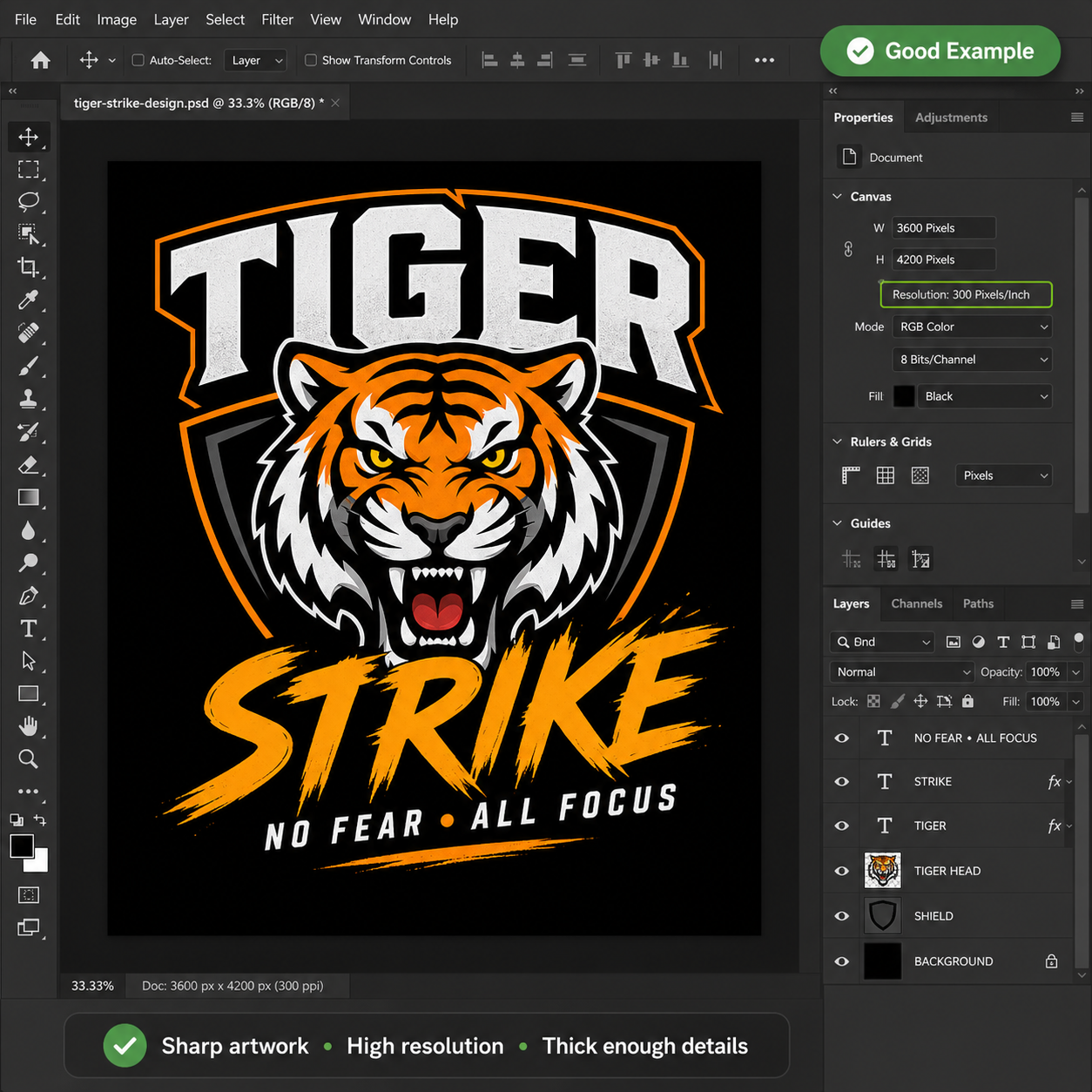The width and height of the screenshot is (1092, 1092).
Task: Select the Clone Stamp tool
Action: click(x=28, y=399)
